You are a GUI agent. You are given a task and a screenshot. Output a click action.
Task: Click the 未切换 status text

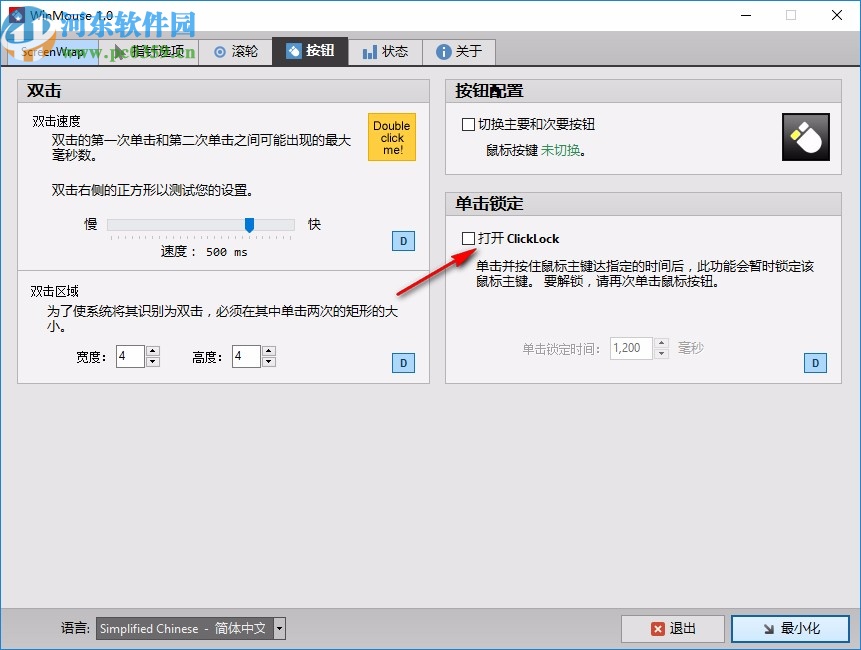[560, 150]
